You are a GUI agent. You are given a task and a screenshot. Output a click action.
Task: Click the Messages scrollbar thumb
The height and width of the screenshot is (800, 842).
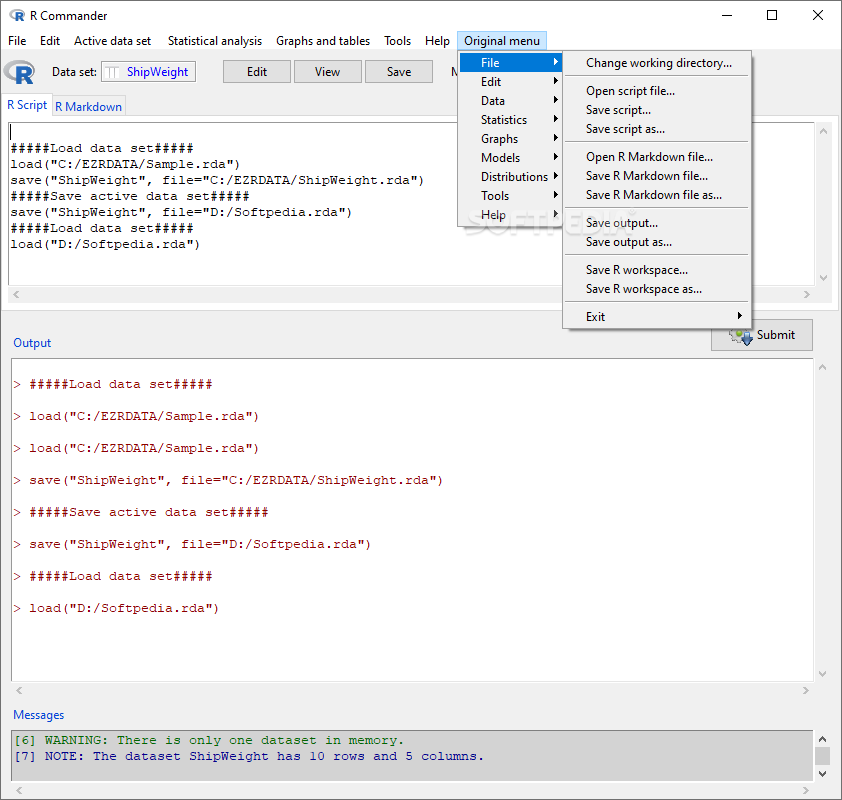tap(822, 756)
